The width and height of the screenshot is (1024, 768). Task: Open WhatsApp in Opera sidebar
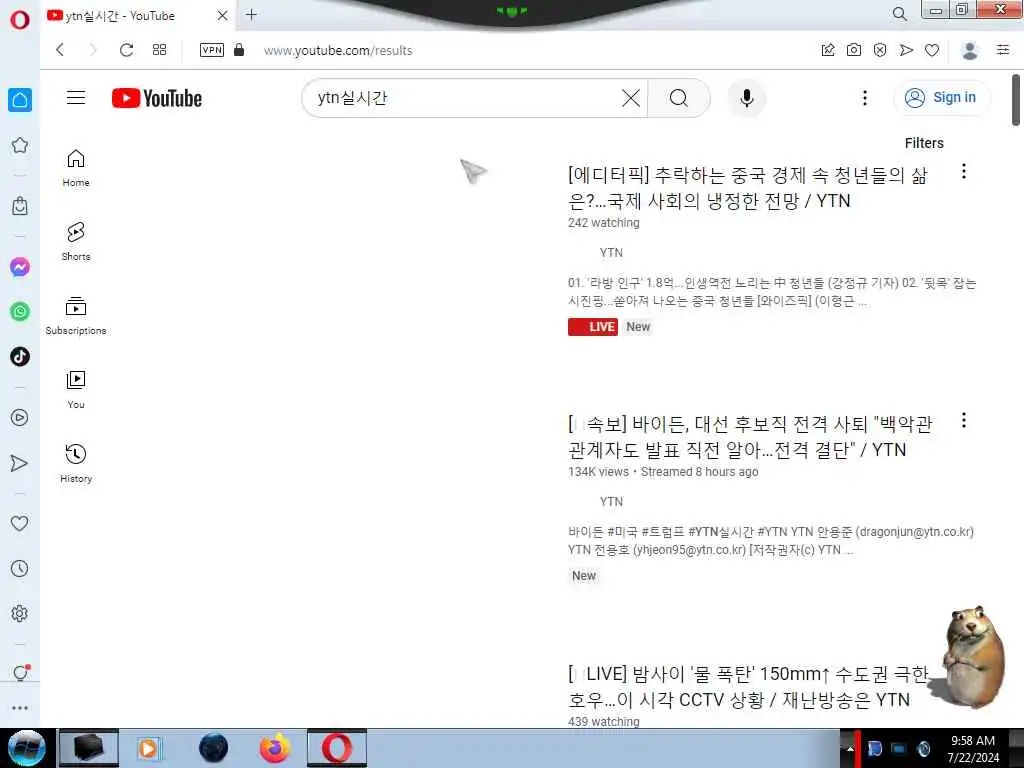[x=20, y=312]
